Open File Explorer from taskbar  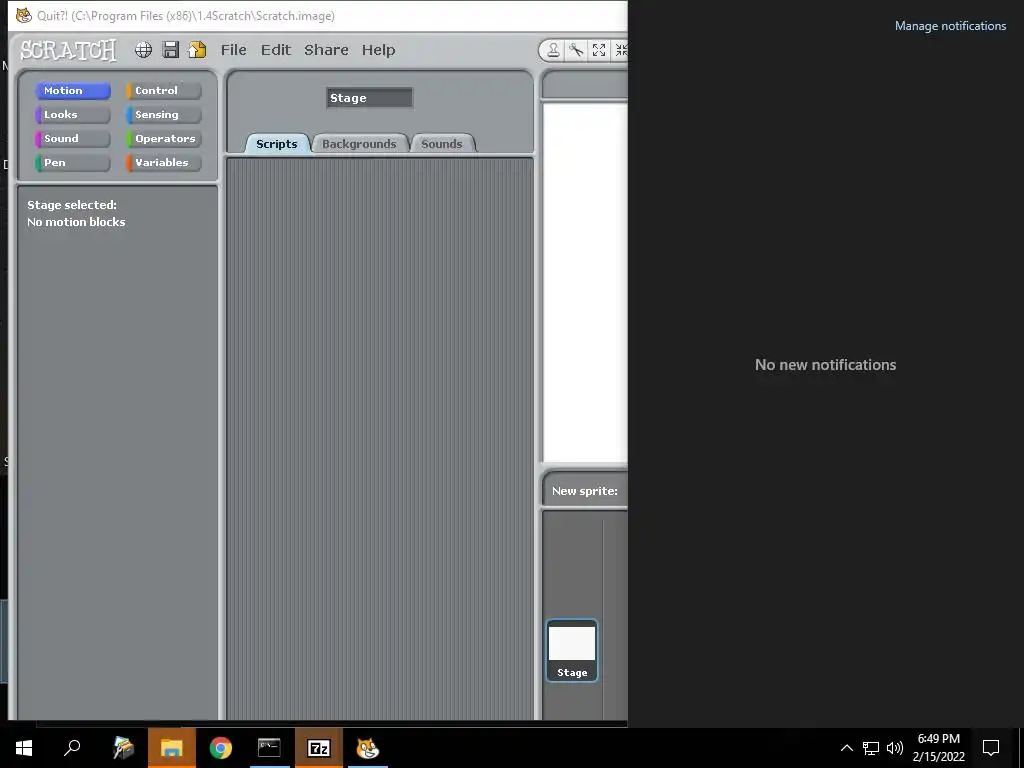(x=172, y=748)
